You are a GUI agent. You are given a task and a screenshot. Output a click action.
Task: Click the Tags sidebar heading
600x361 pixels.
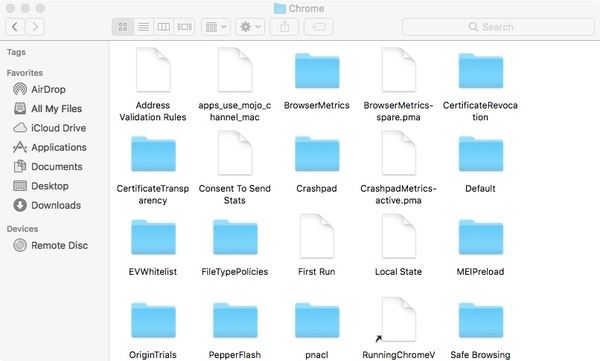pyautogui.click(x=16, y=52)
